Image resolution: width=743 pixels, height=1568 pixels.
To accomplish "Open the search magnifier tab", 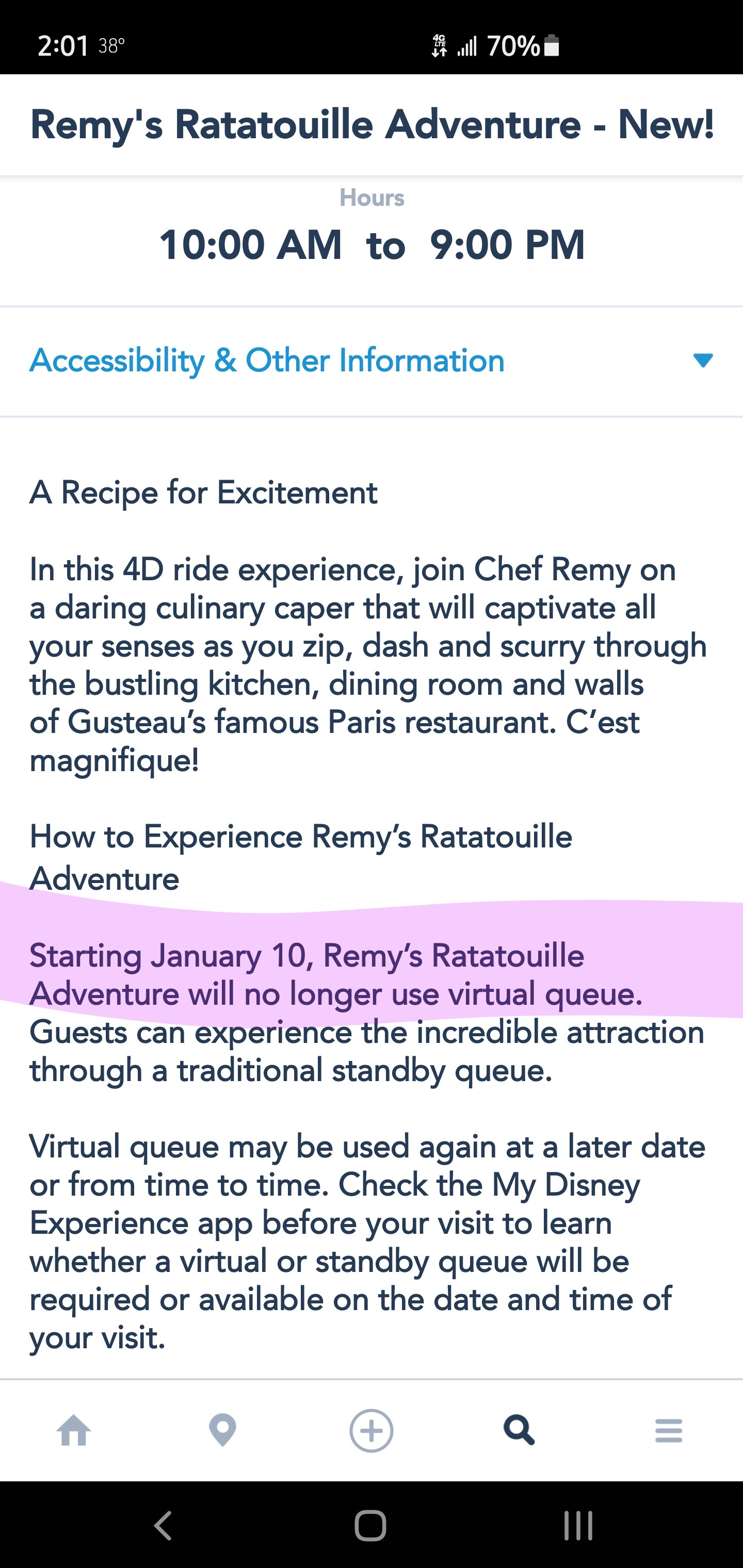I will [x=519, y=1430].
